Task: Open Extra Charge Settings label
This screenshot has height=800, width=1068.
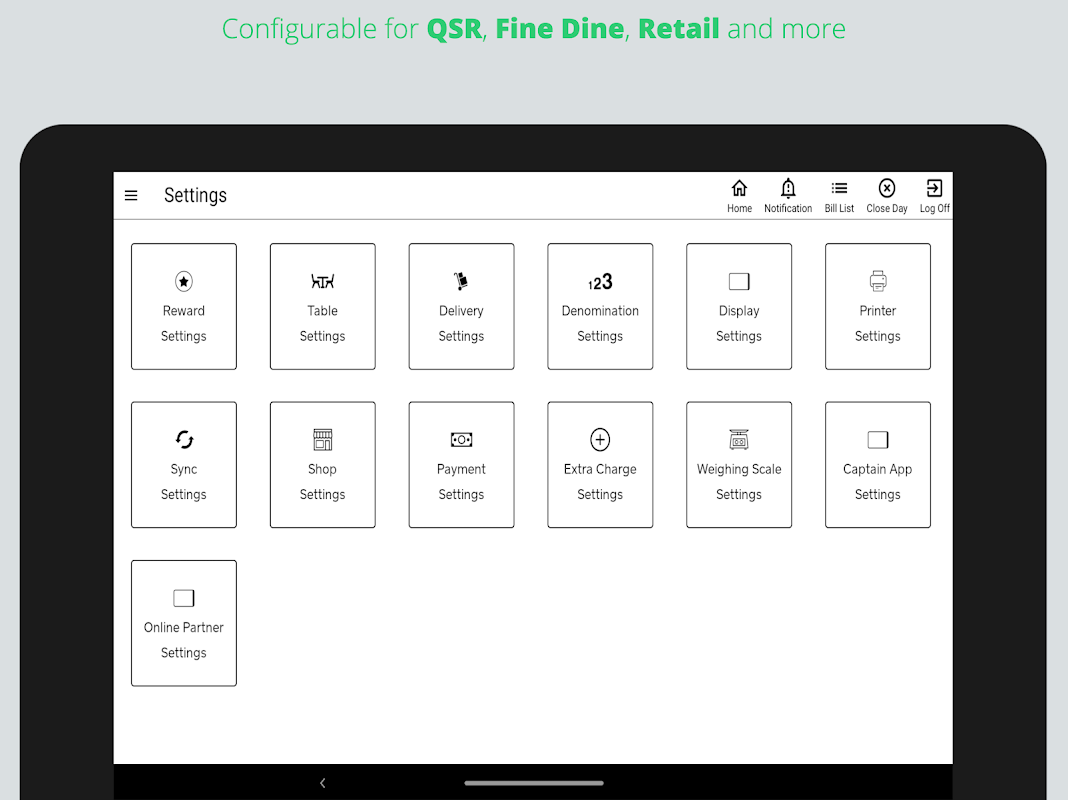Action: tap(600, 482)
